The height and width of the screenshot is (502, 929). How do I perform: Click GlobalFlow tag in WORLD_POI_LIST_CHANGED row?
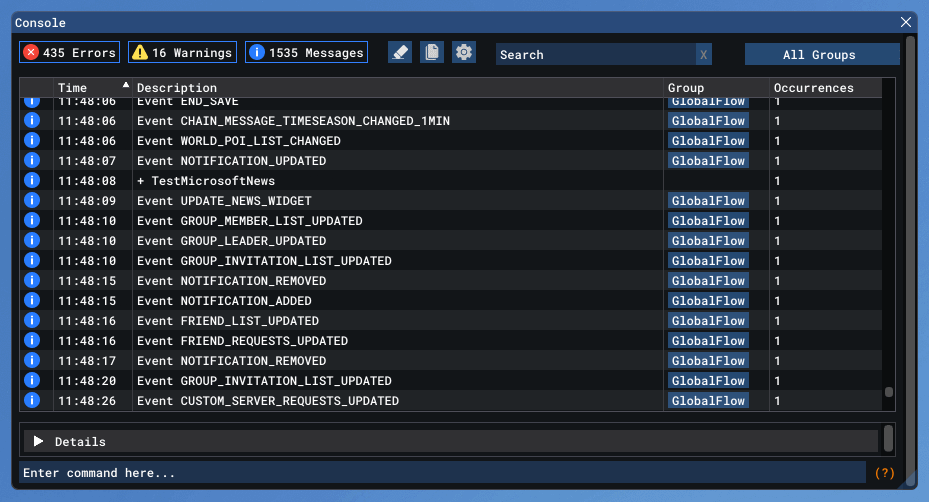708,140
